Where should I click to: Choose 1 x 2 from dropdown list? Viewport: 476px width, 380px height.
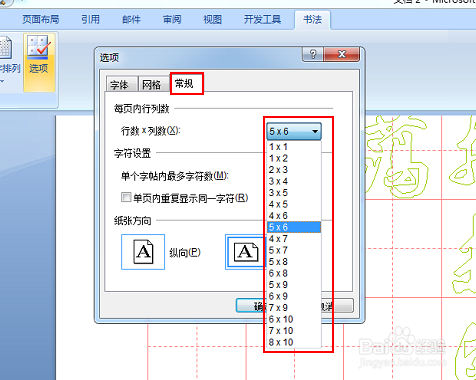coord(294,158)
